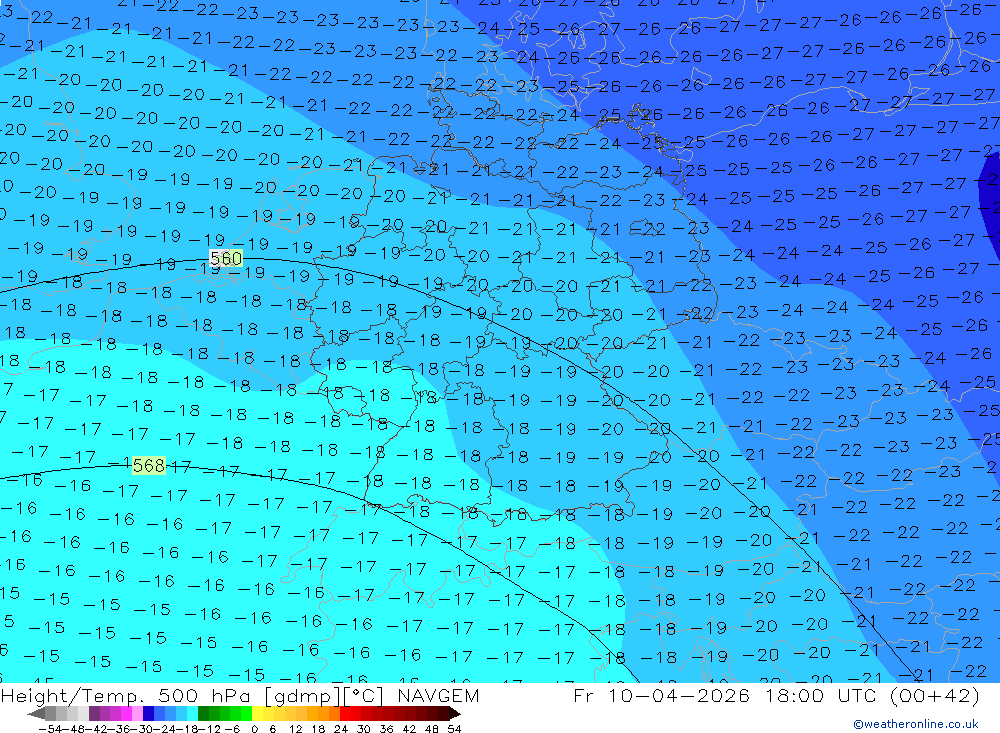Click the '18:00 UTC' valid time
Image resolution: width=1000 pixels, height=733 pixels.
point(823,695)
